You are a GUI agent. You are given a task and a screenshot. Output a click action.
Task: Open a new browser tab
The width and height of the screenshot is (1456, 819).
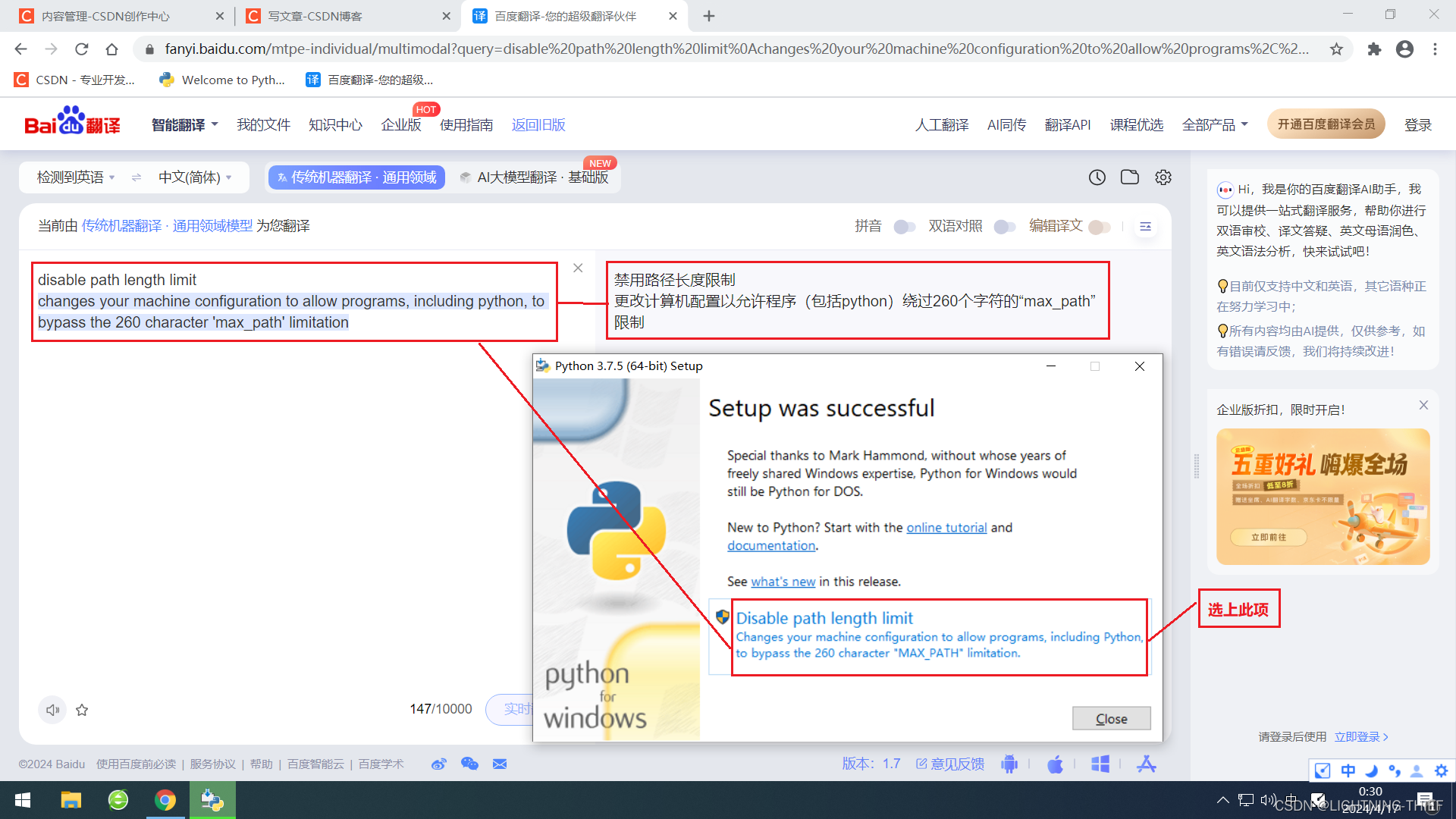coord(708,16)
